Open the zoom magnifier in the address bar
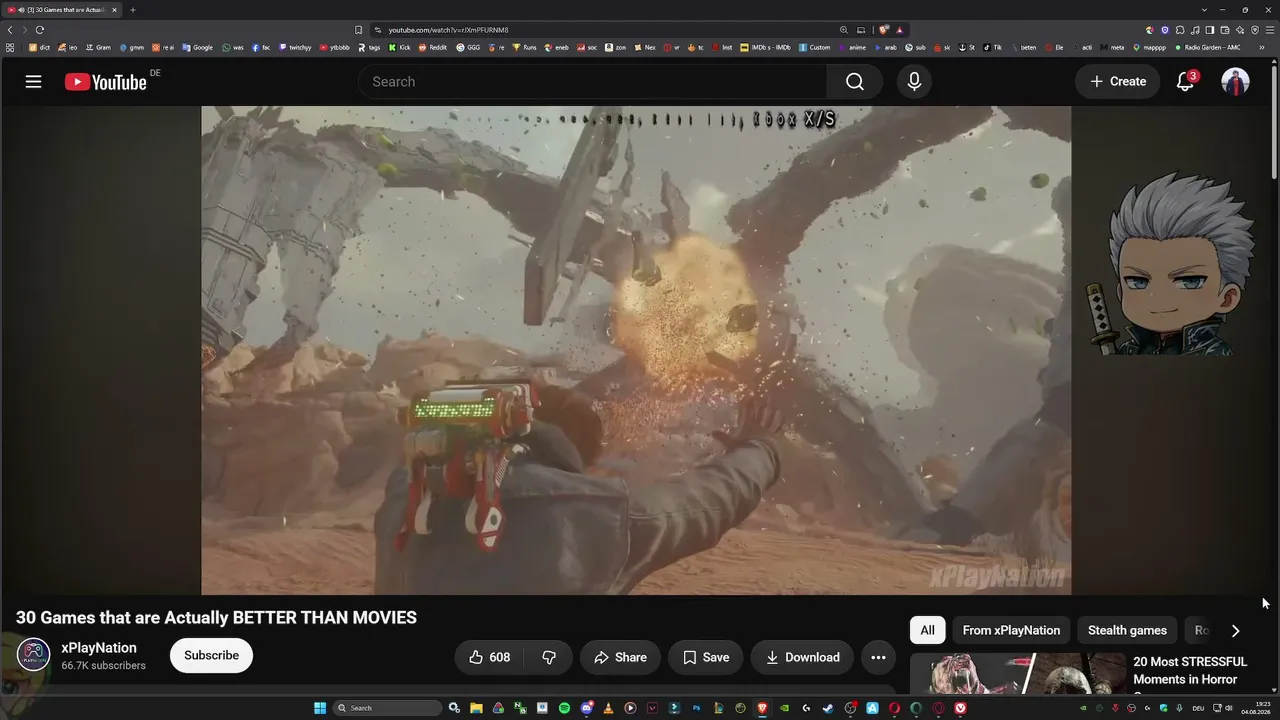1280x720 pixels. point(844,30)
